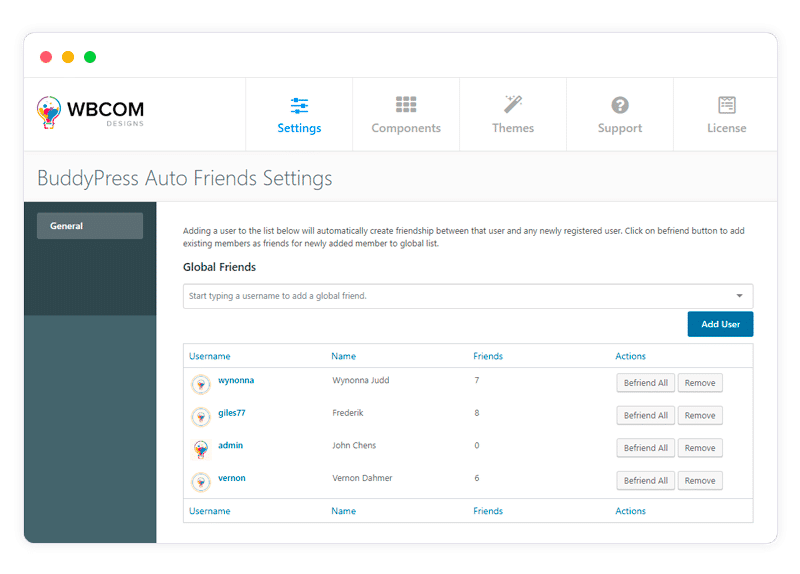Go to the Themes tab label
Viewport: 800px width, 574px height.
(x=513, y=128)
